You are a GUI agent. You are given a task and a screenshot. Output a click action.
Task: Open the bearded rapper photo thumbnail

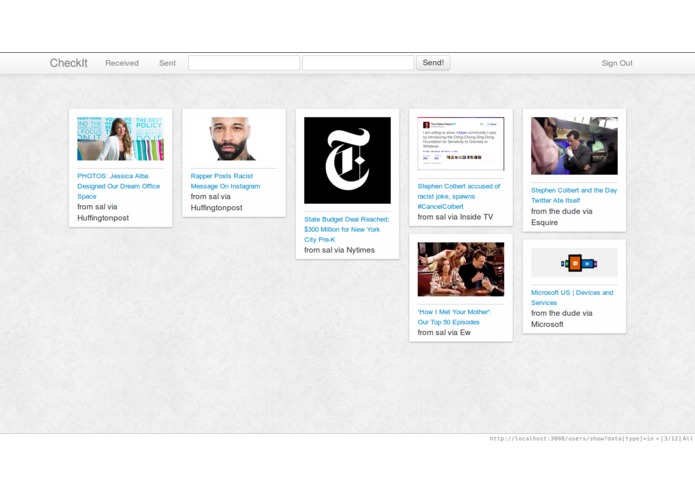pos(234,139)
